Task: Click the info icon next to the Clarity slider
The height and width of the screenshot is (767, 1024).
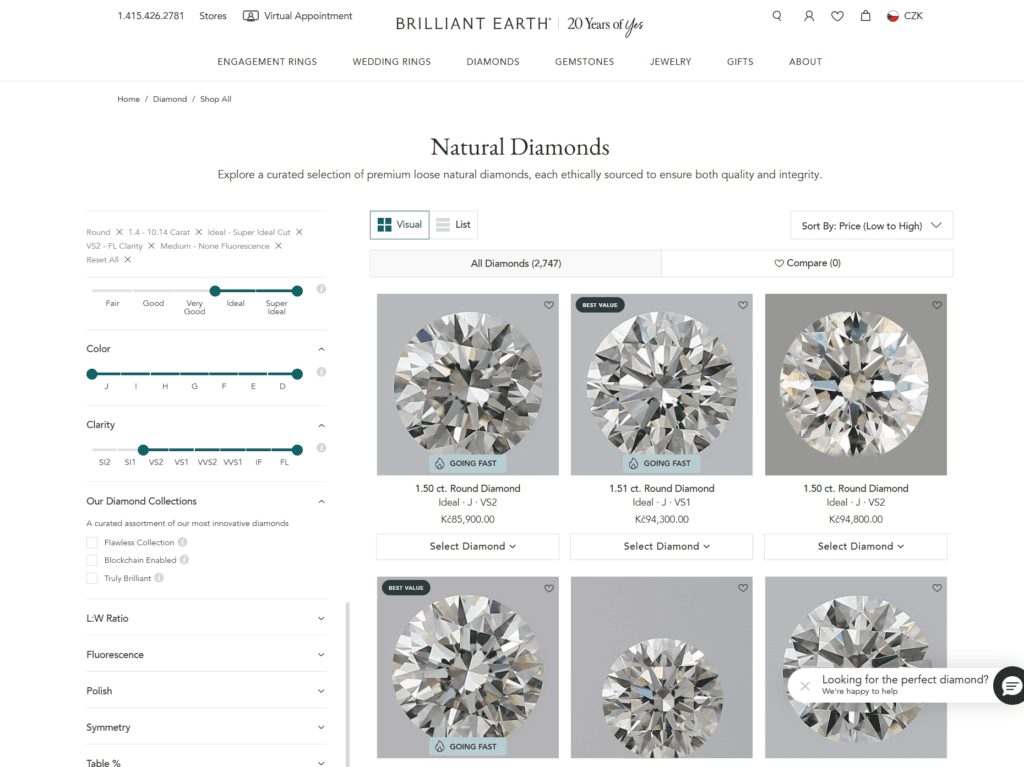Action: click(319, 448)
